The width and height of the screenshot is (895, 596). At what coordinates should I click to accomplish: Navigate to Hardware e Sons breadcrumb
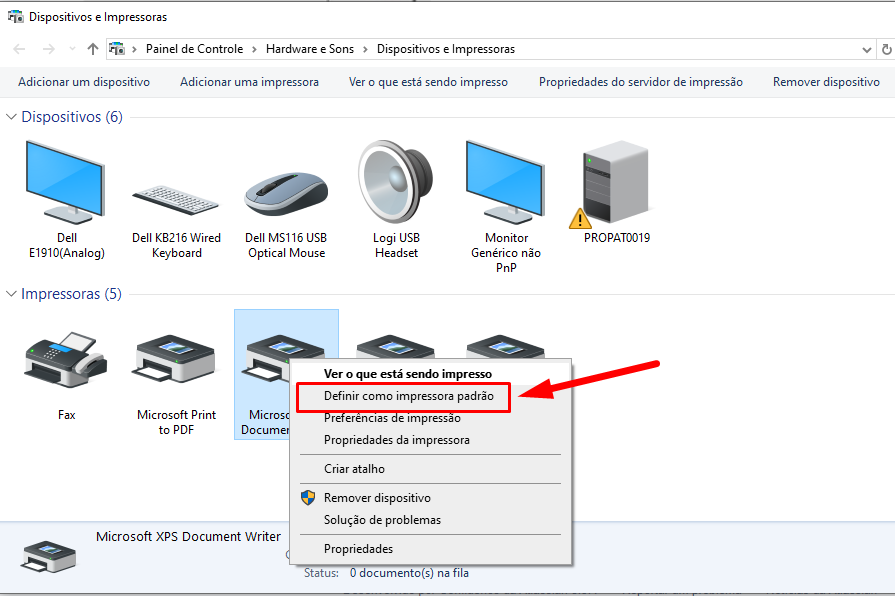[309, 49]
